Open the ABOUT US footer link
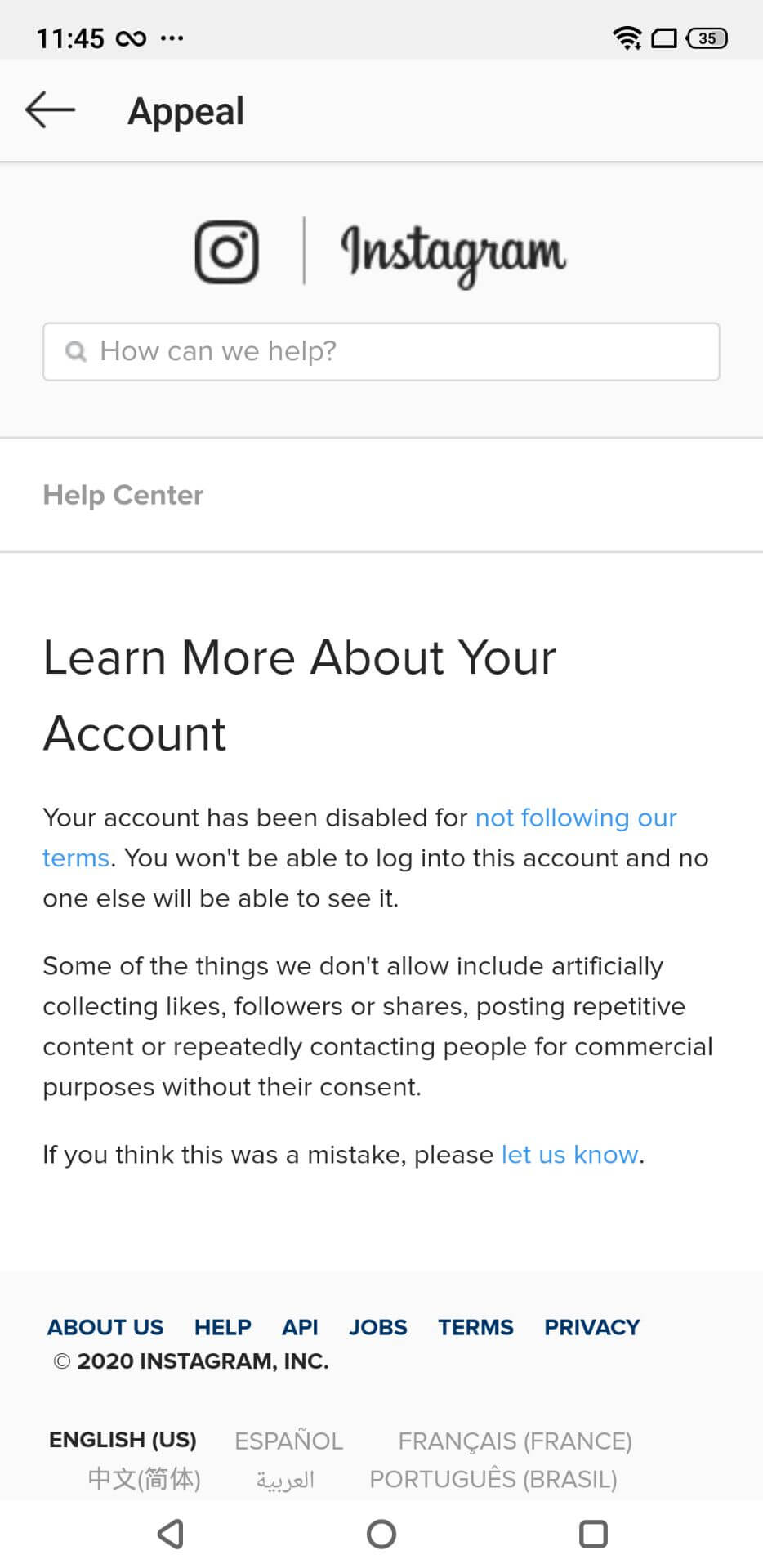The image size is (763, 1568). point(105,1327)
